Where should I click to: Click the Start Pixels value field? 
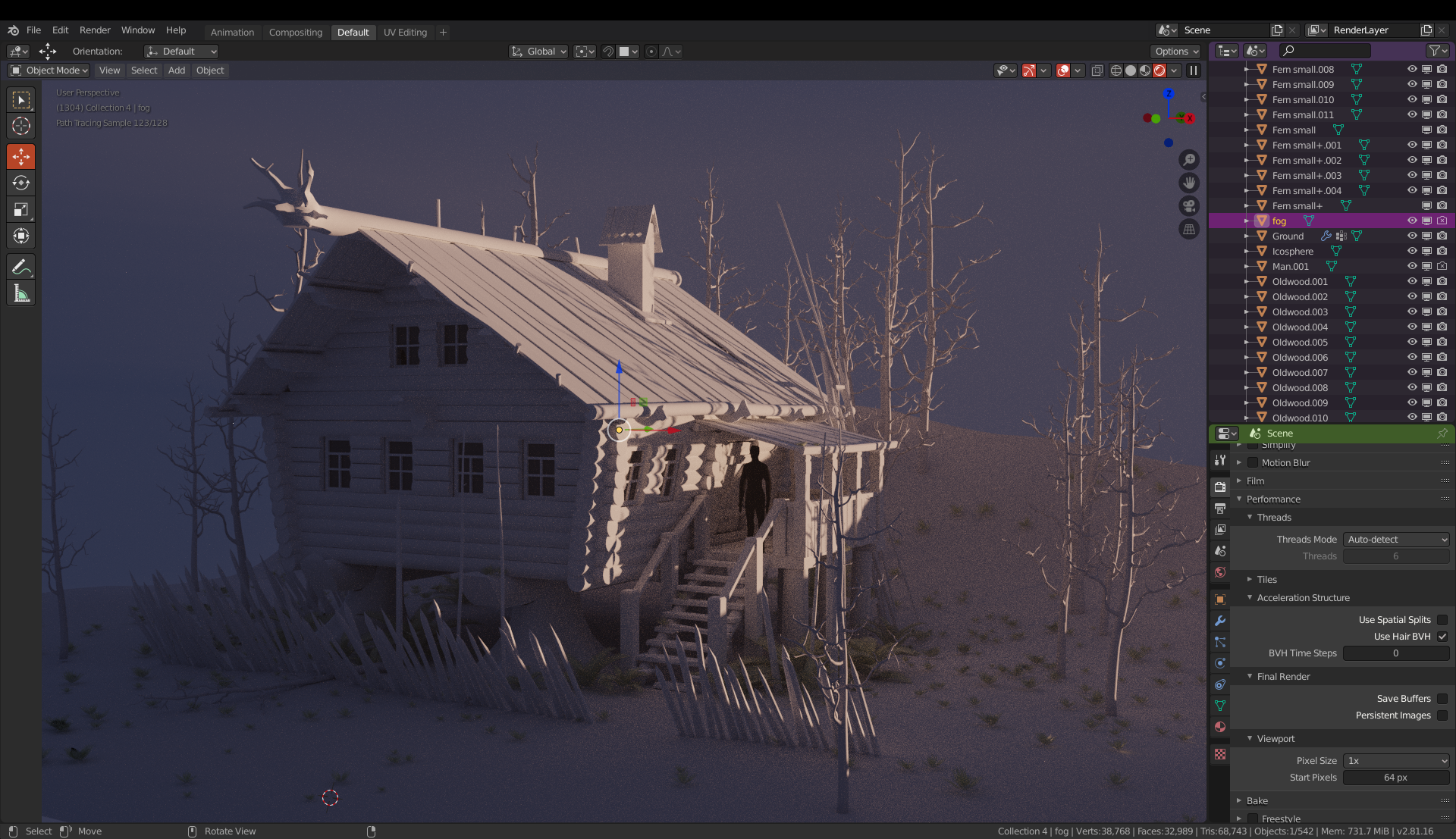1396,778
